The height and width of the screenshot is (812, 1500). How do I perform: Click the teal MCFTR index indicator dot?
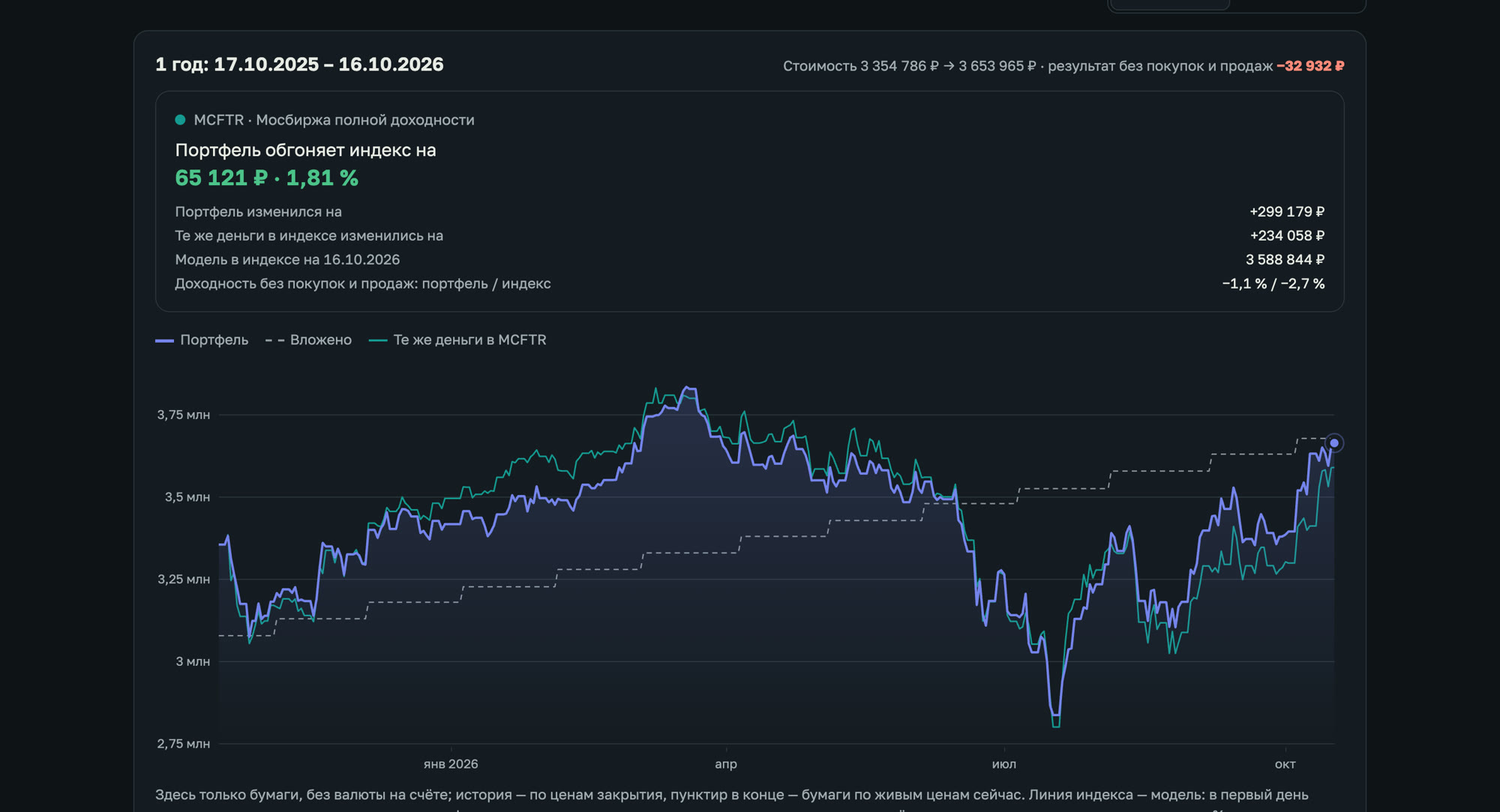click(180, 120)
